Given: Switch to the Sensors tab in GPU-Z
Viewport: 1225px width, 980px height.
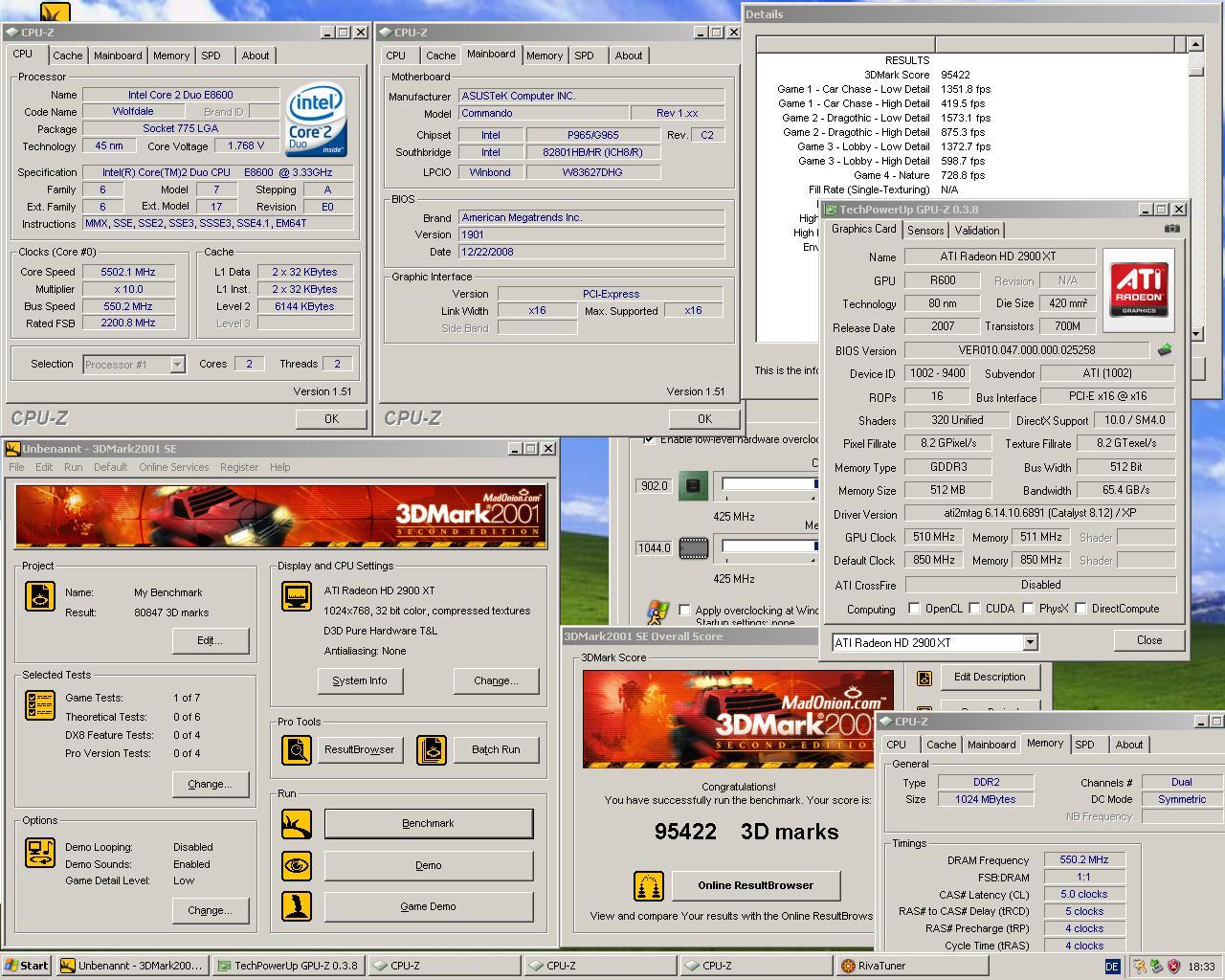Looking at the screenshot, I should pos(925,231).
